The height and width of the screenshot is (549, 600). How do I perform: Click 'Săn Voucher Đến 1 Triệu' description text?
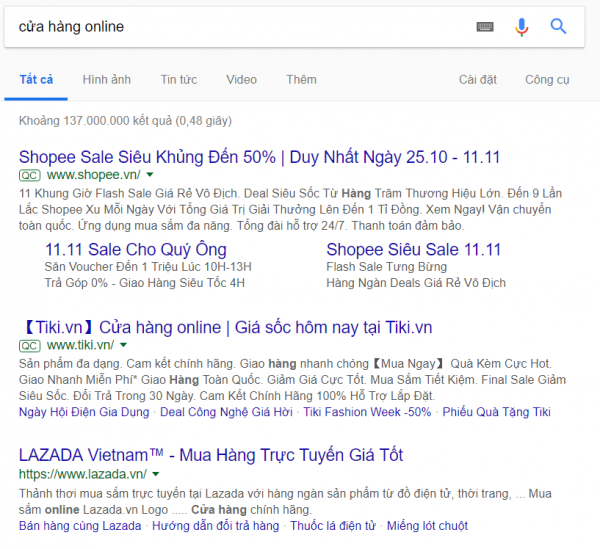(148, 267)
